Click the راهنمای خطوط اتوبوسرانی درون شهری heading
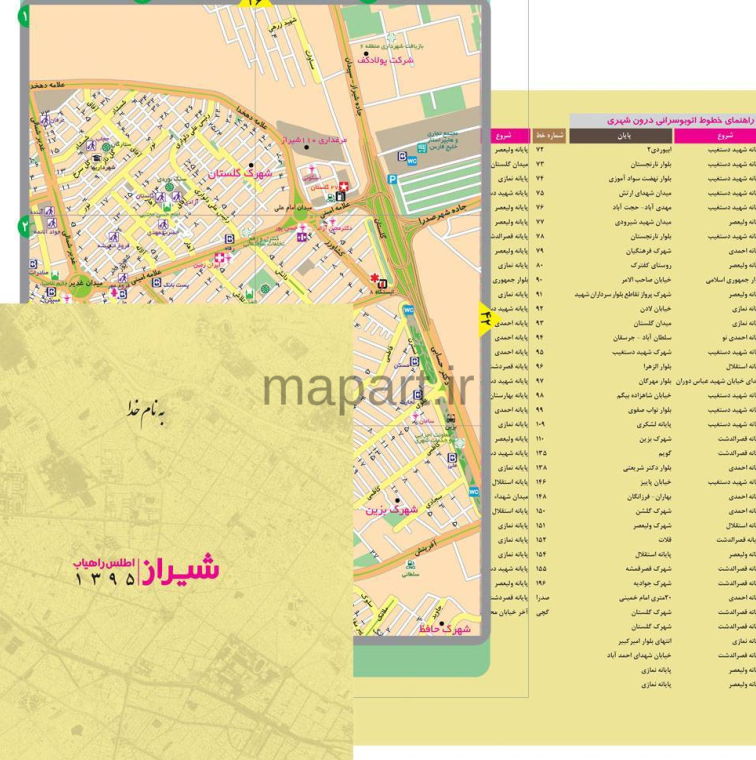 pyautogui.click(x=681, y=120)
